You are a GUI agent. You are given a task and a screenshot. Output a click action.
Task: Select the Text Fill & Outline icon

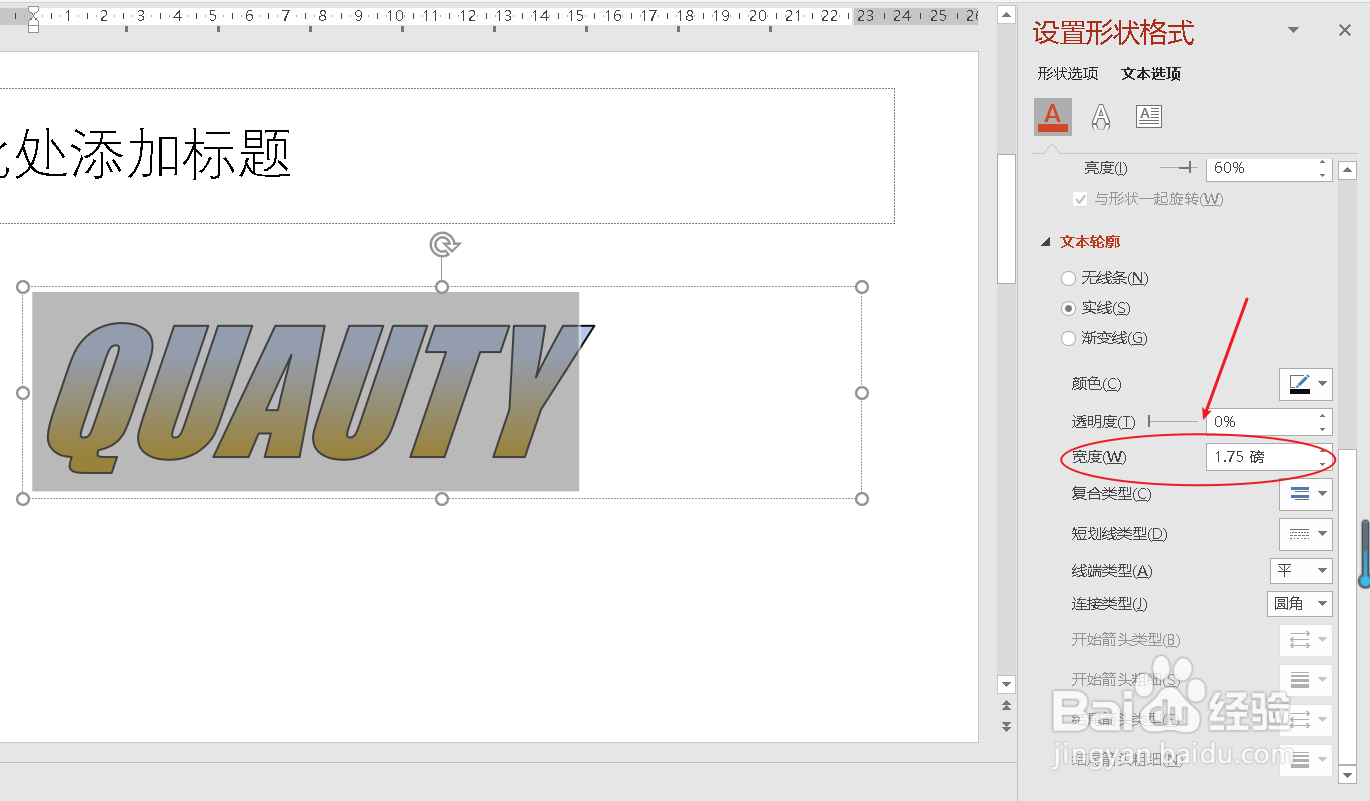coord(1052,117)
